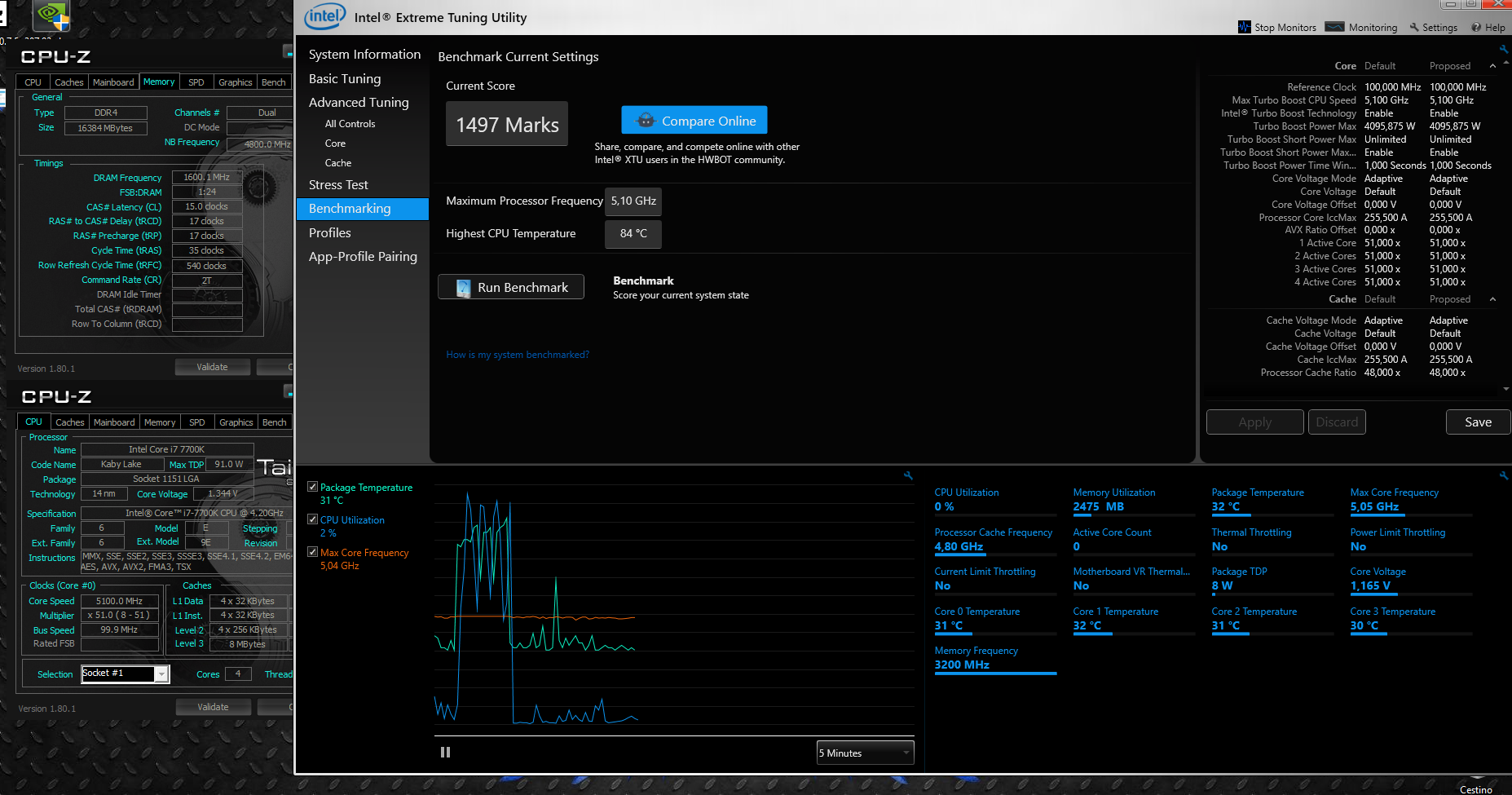Open NVIDIA desktop shortcut icon
1512x795 pixels.
point(51,16)
